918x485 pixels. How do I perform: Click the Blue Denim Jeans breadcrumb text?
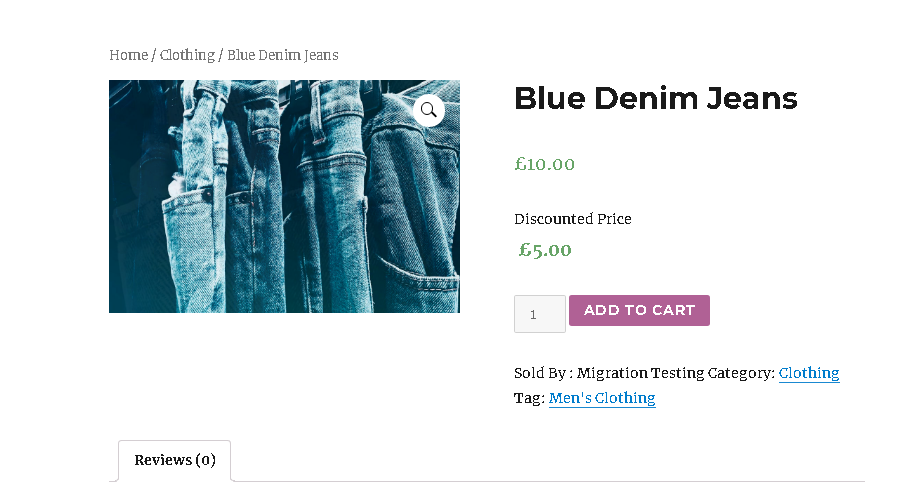point(283,55)
